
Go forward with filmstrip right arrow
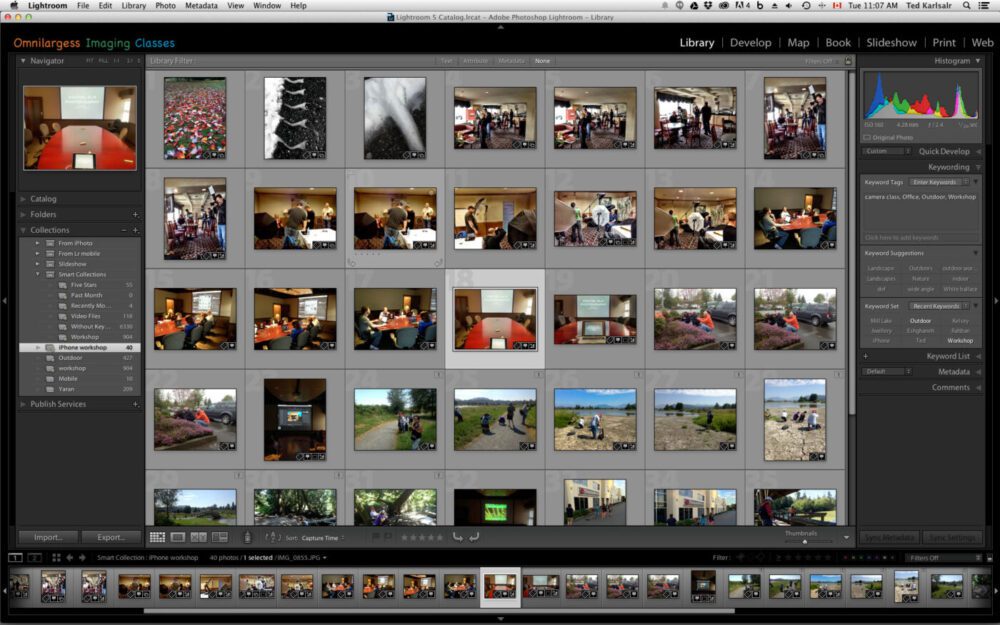82,557
